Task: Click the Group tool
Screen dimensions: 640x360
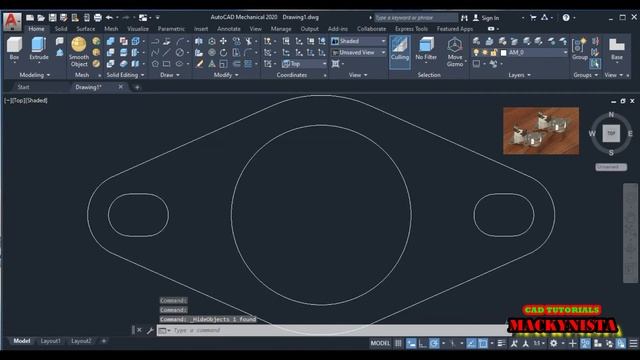Action: [x=580, y=49]
